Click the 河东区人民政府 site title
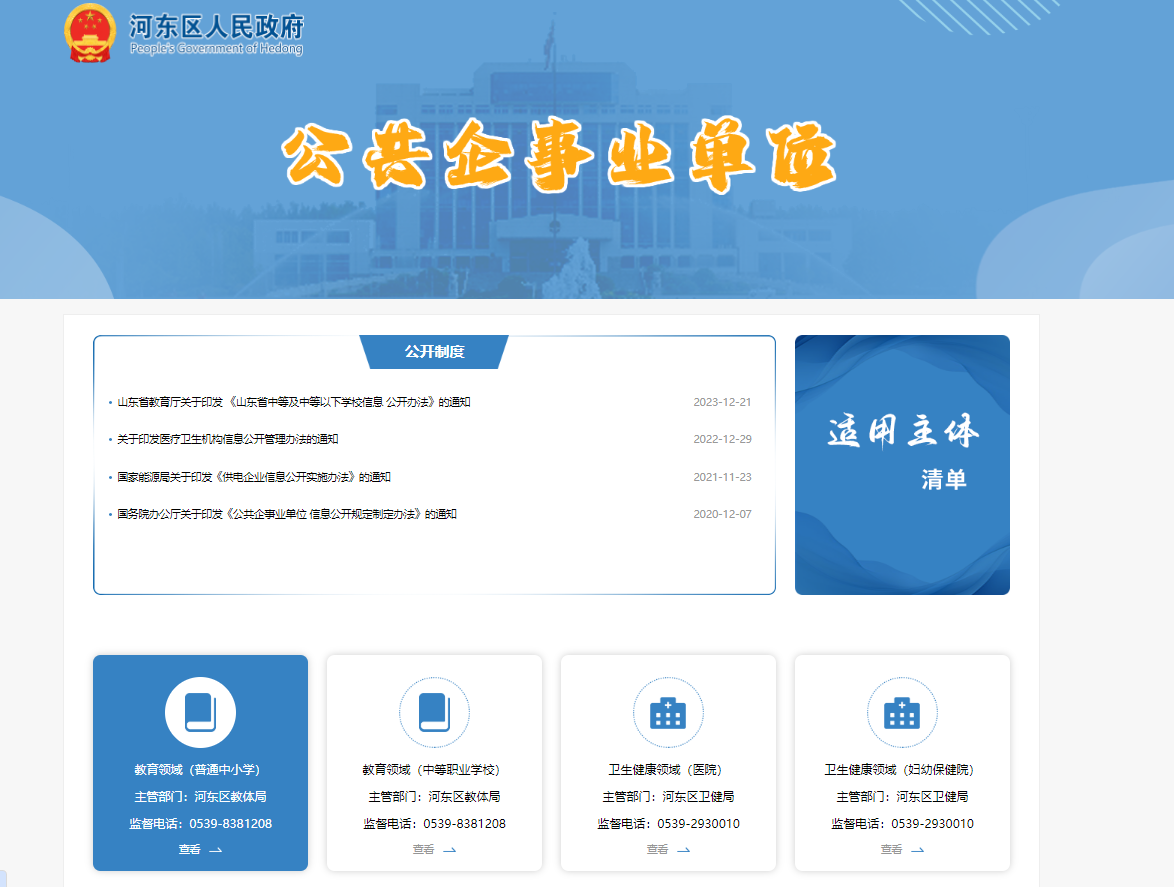The height and width of the screenshot is (887, 1174). click(216, 27)
